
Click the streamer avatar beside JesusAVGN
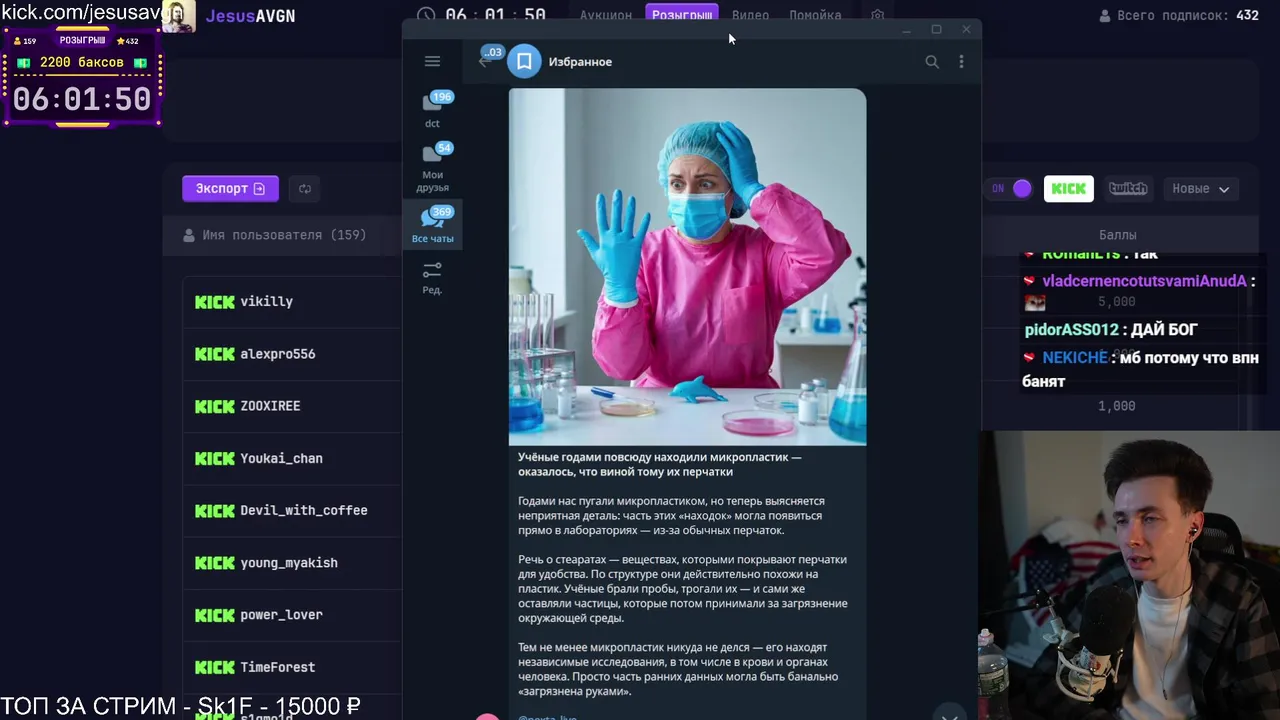[x=178, y=16]
